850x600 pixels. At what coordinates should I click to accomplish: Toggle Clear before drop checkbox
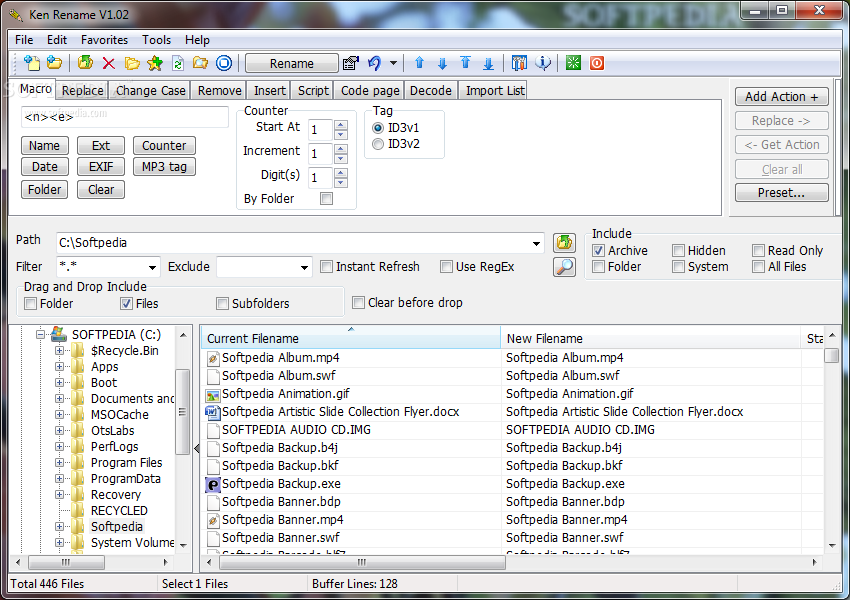coord(358,302)
